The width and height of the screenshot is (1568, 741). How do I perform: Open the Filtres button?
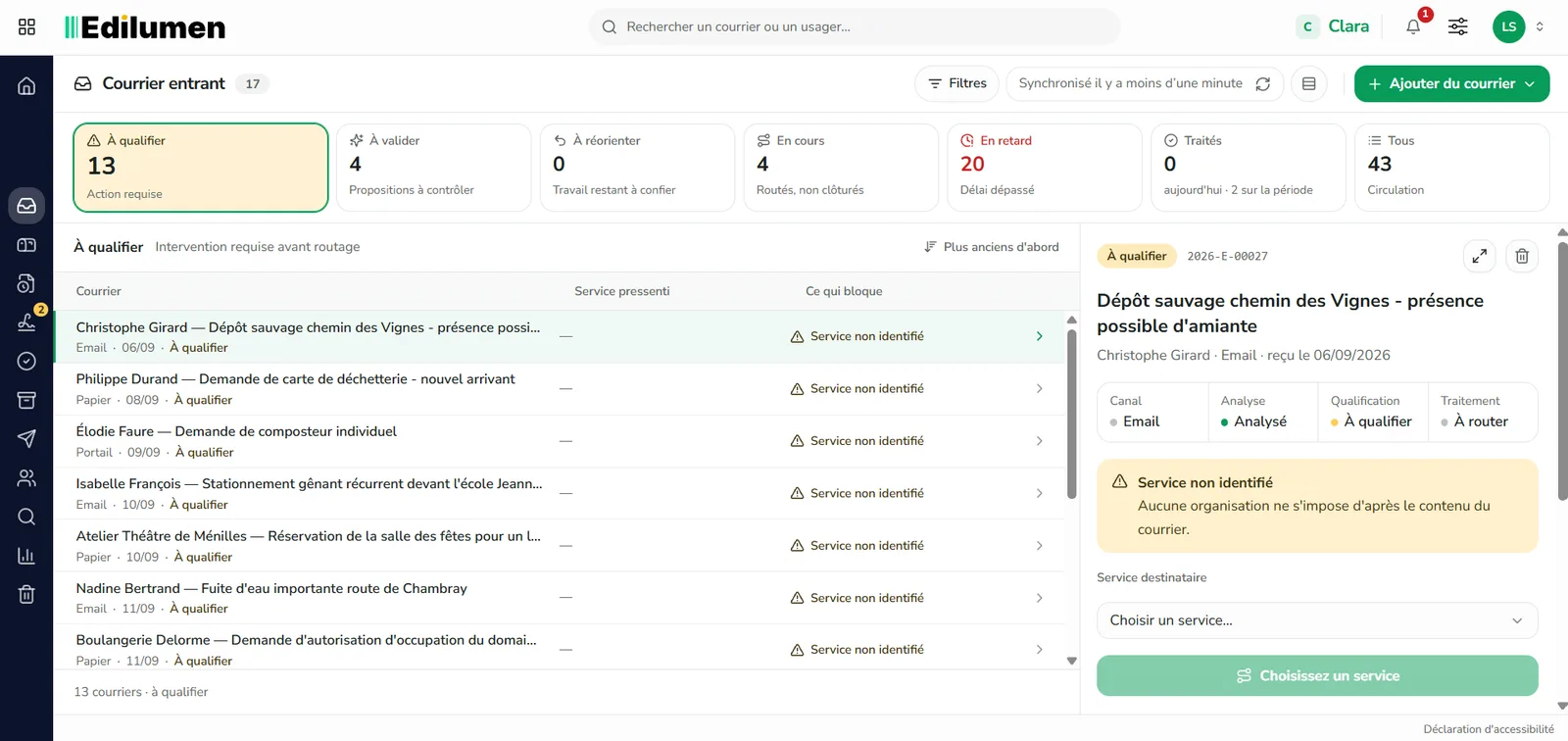[957, 84]
